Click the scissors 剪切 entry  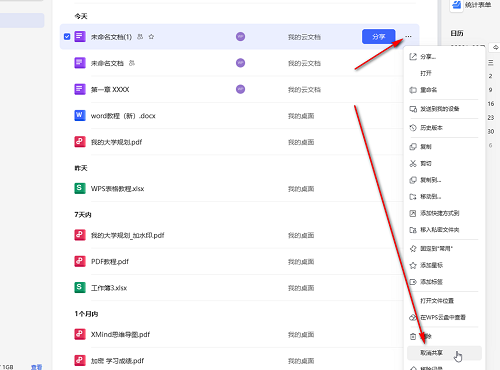pyautogui.click(x=444, y=163)
